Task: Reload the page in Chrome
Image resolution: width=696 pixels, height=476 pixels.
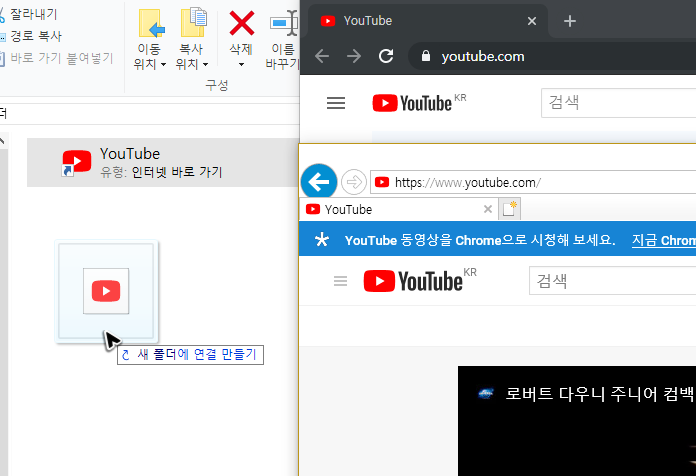Action: pos(386,56)
